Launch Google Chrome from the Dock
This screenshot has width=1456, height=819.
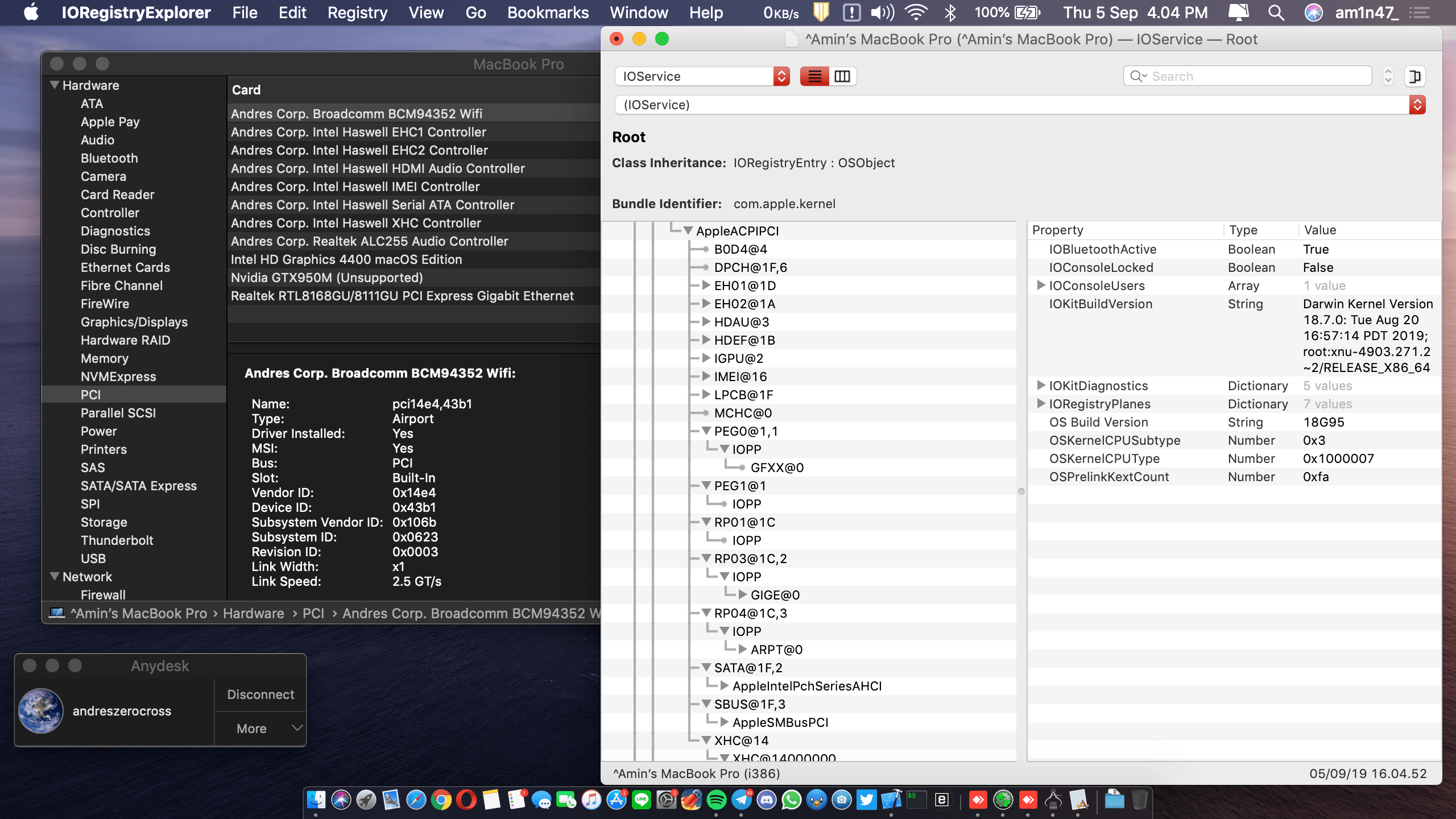tap(441, 800)
